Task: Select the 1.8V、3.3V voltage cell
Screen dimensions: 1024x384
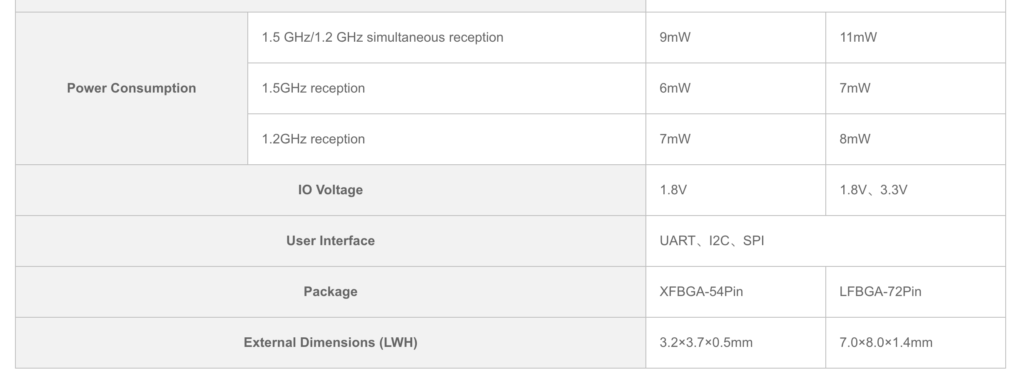Action: [916, 190]
